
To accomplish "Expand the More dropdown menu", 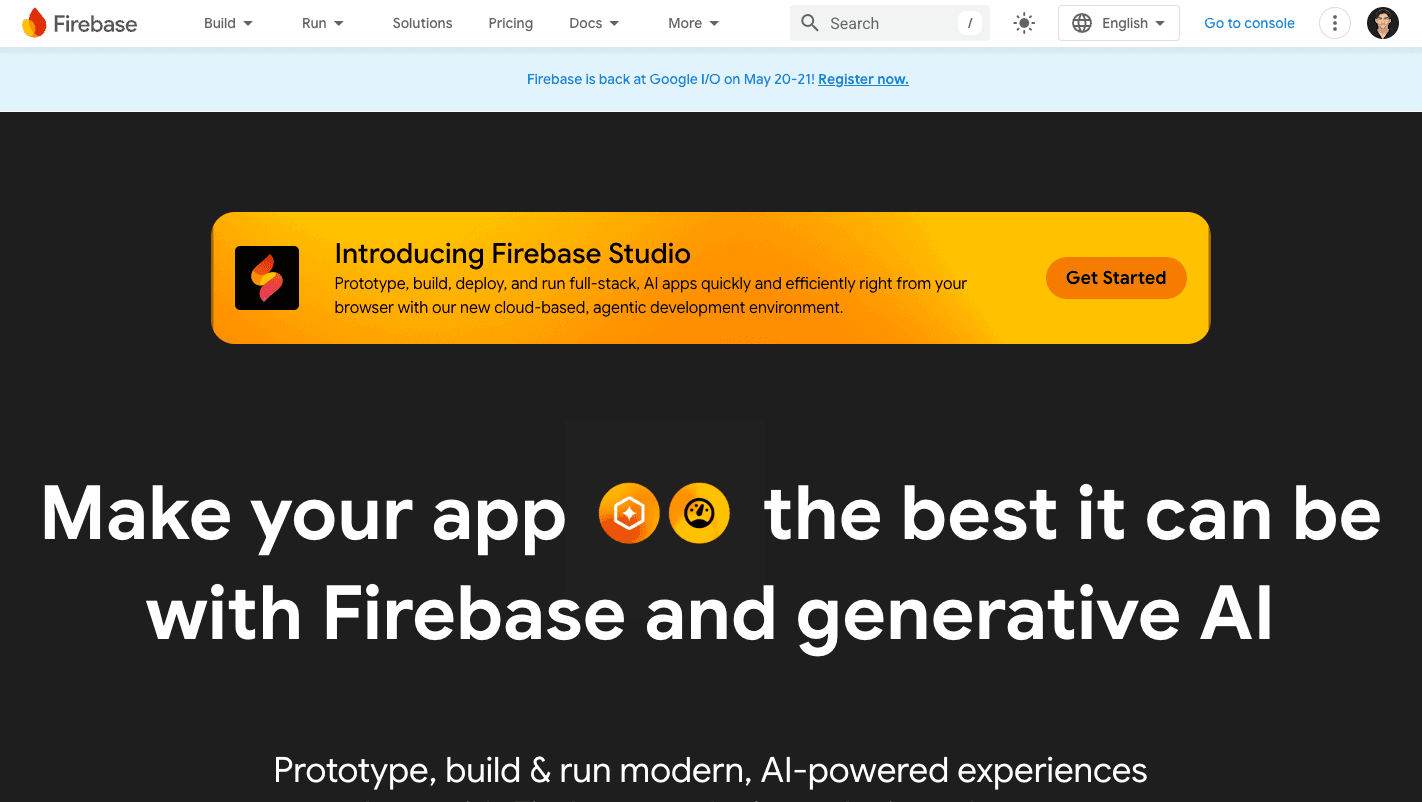I will click(x=694, y=23).
